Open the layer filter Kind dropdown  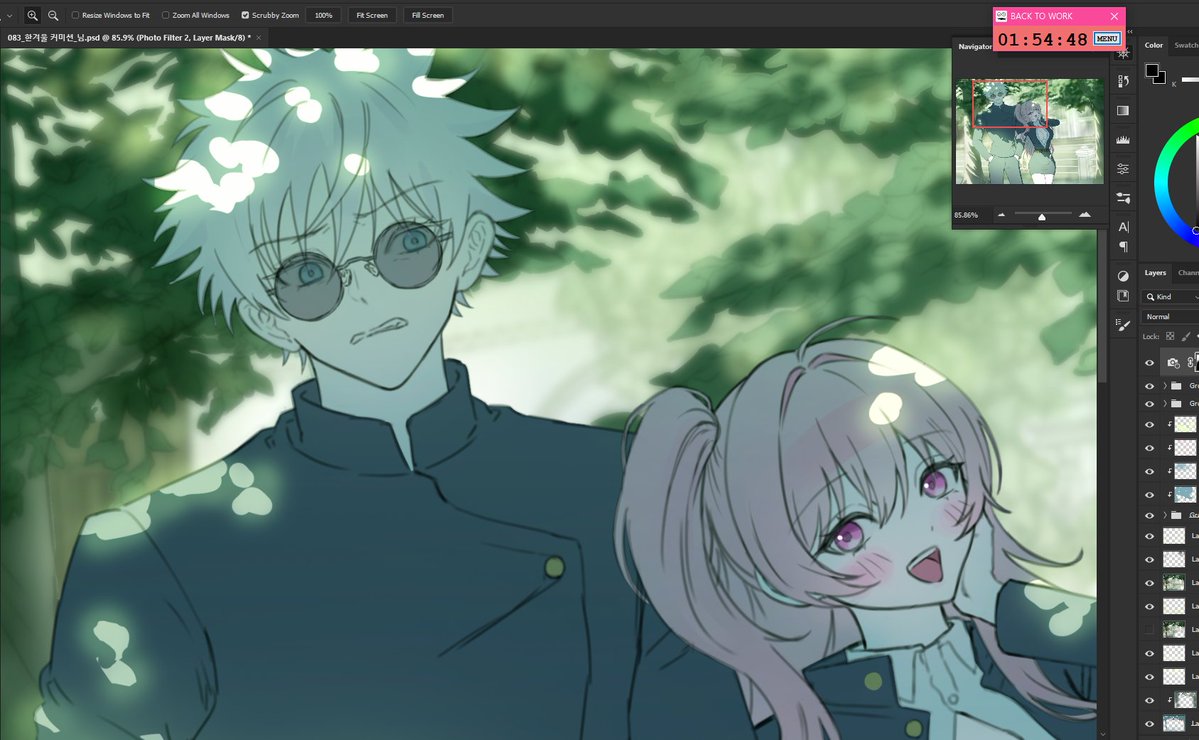tap(1171, 297)
